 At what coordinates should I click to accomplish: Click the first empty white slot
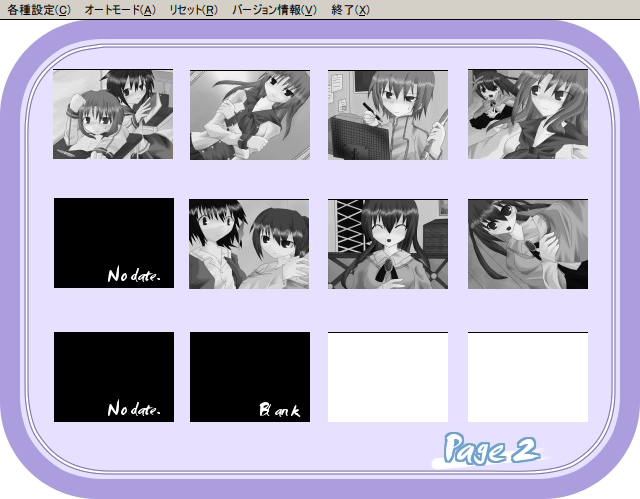[388, 377]
